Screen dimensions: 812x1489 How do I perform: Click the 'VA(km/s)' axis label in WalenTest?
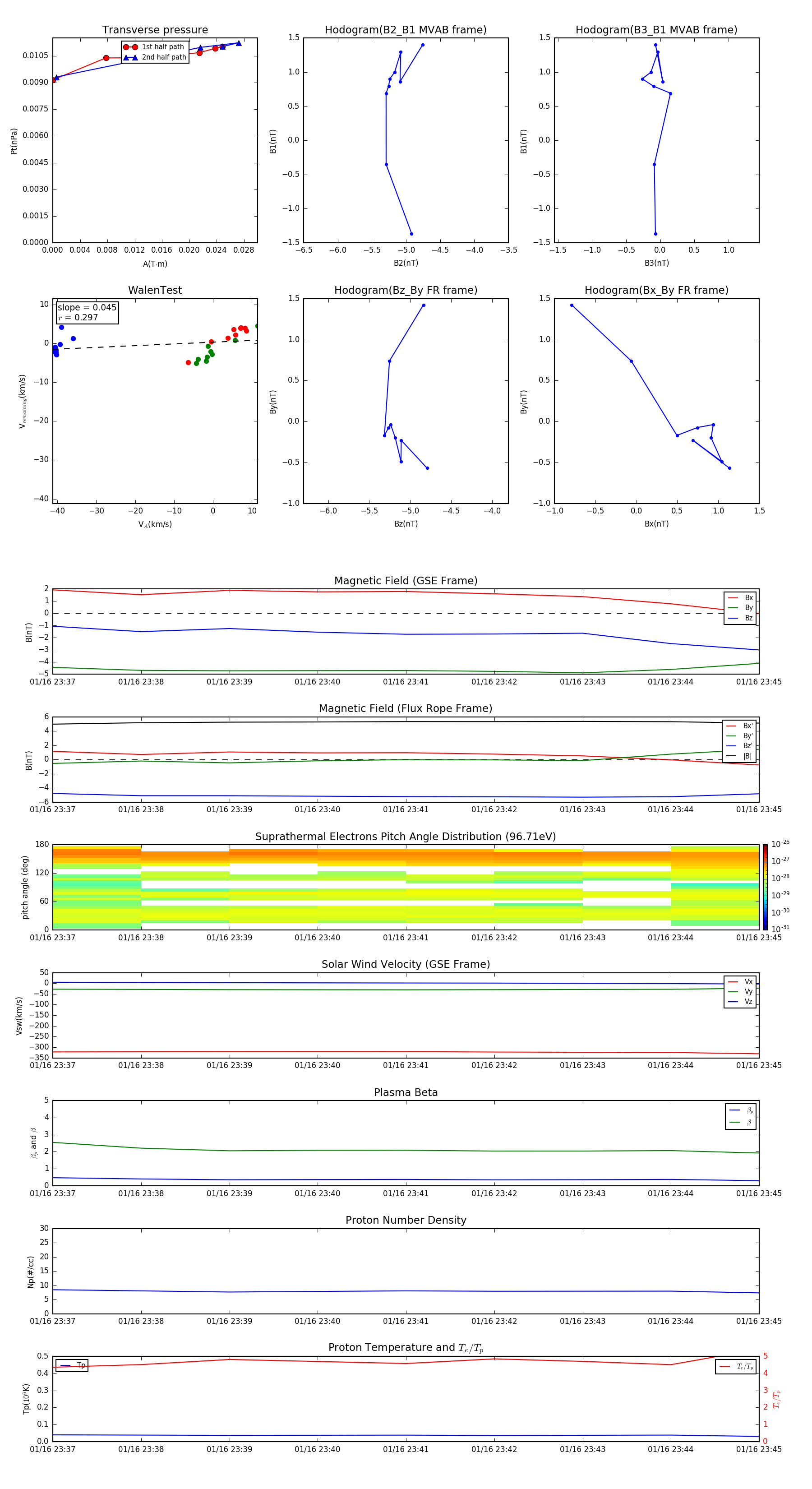tap(155, 524)
